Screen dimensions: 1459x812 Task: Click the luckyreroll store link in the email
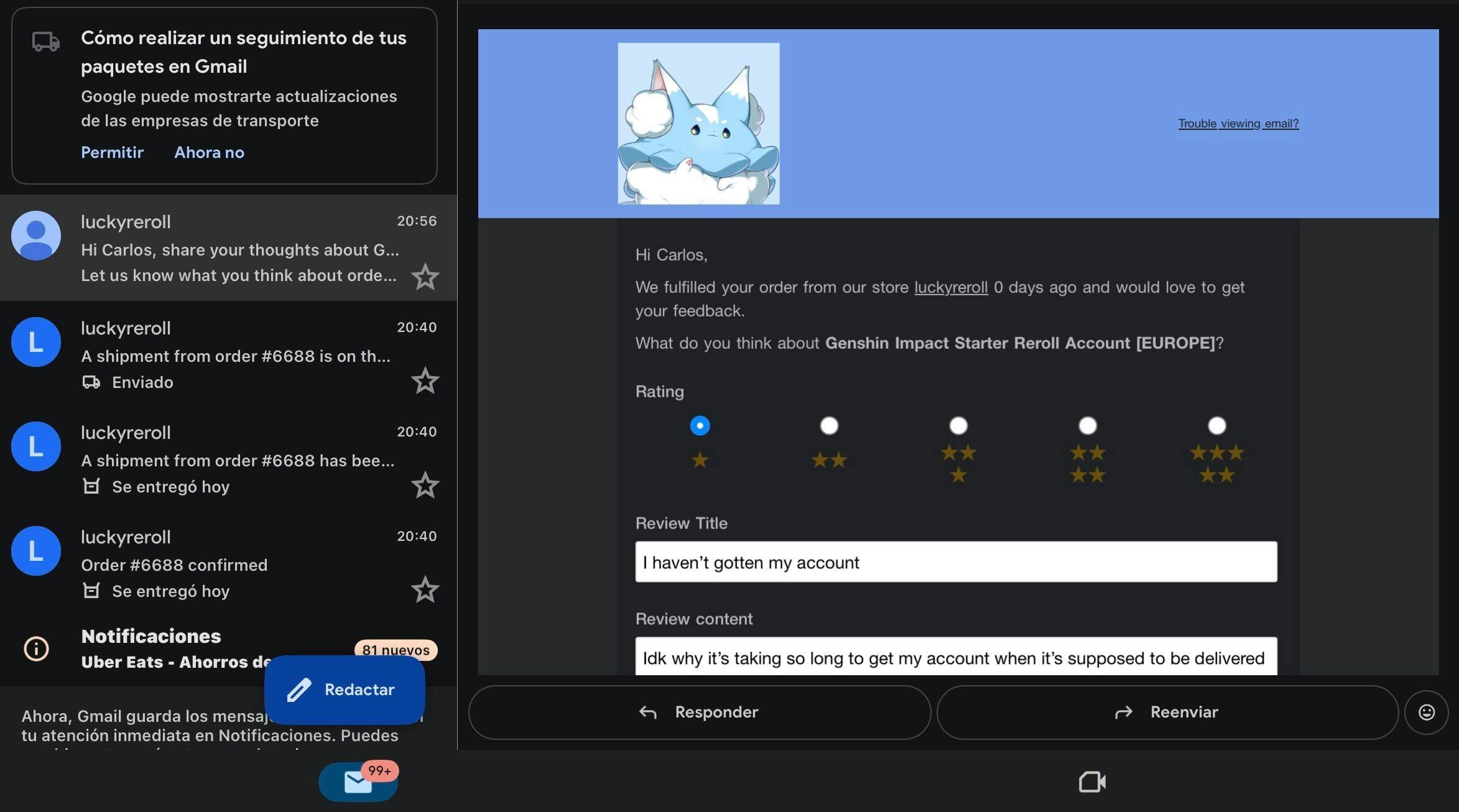coord(950,287)
